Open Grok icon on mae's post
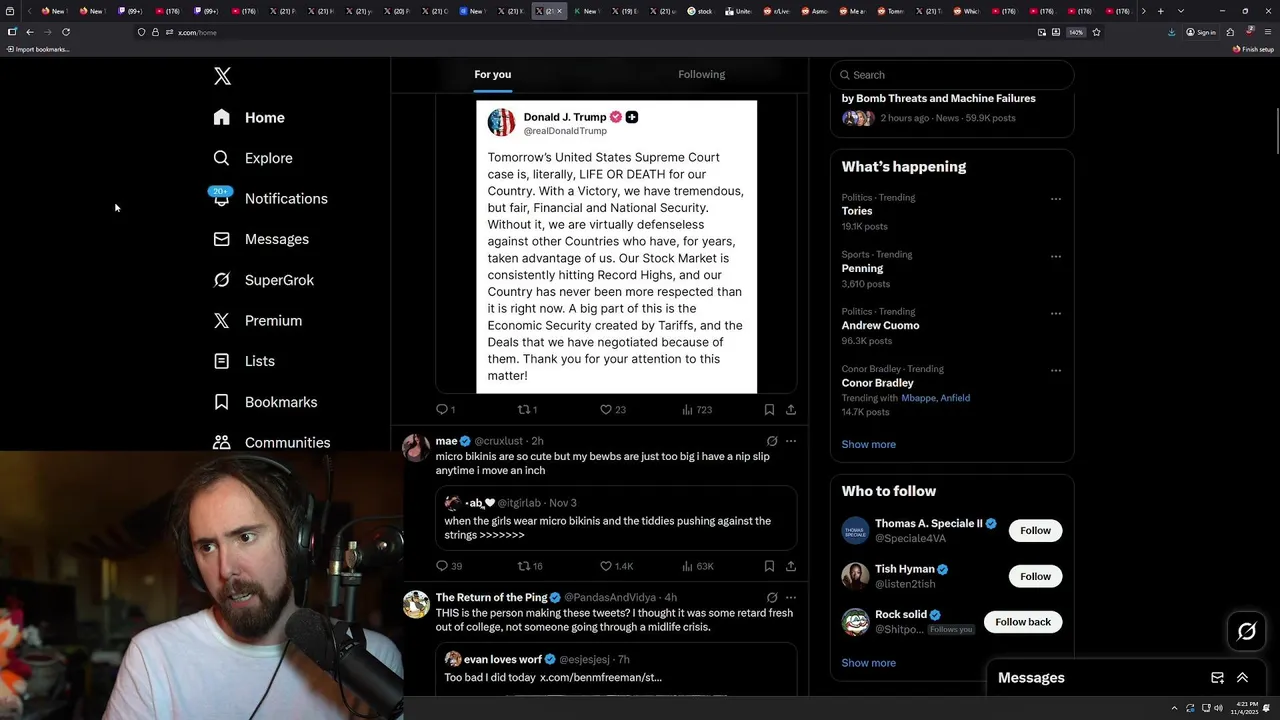The image size is (1280, 720). 772,441
